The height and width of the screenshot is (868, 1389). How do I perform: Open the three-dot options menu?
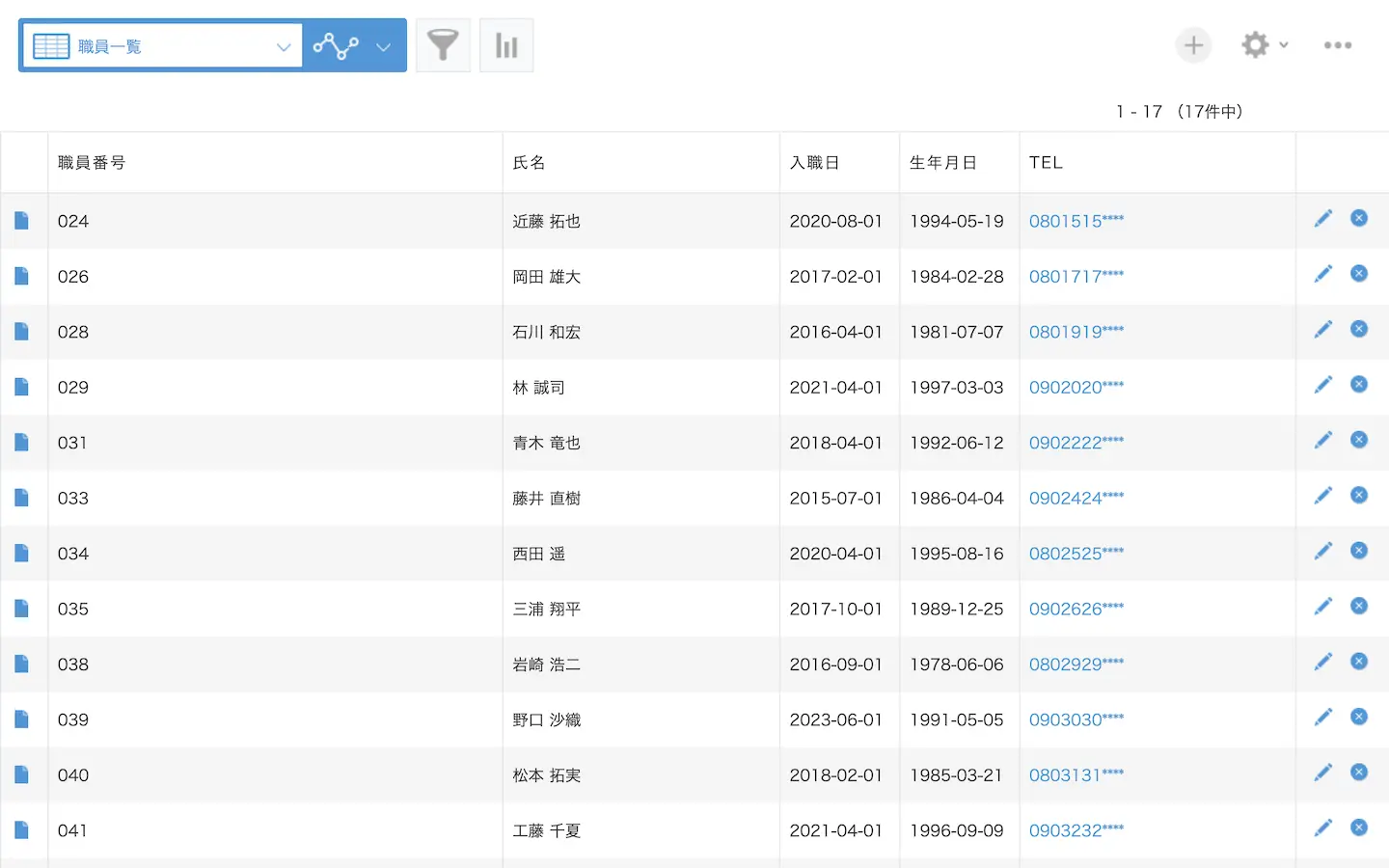pyautogui.click(x=1337, y=45)
